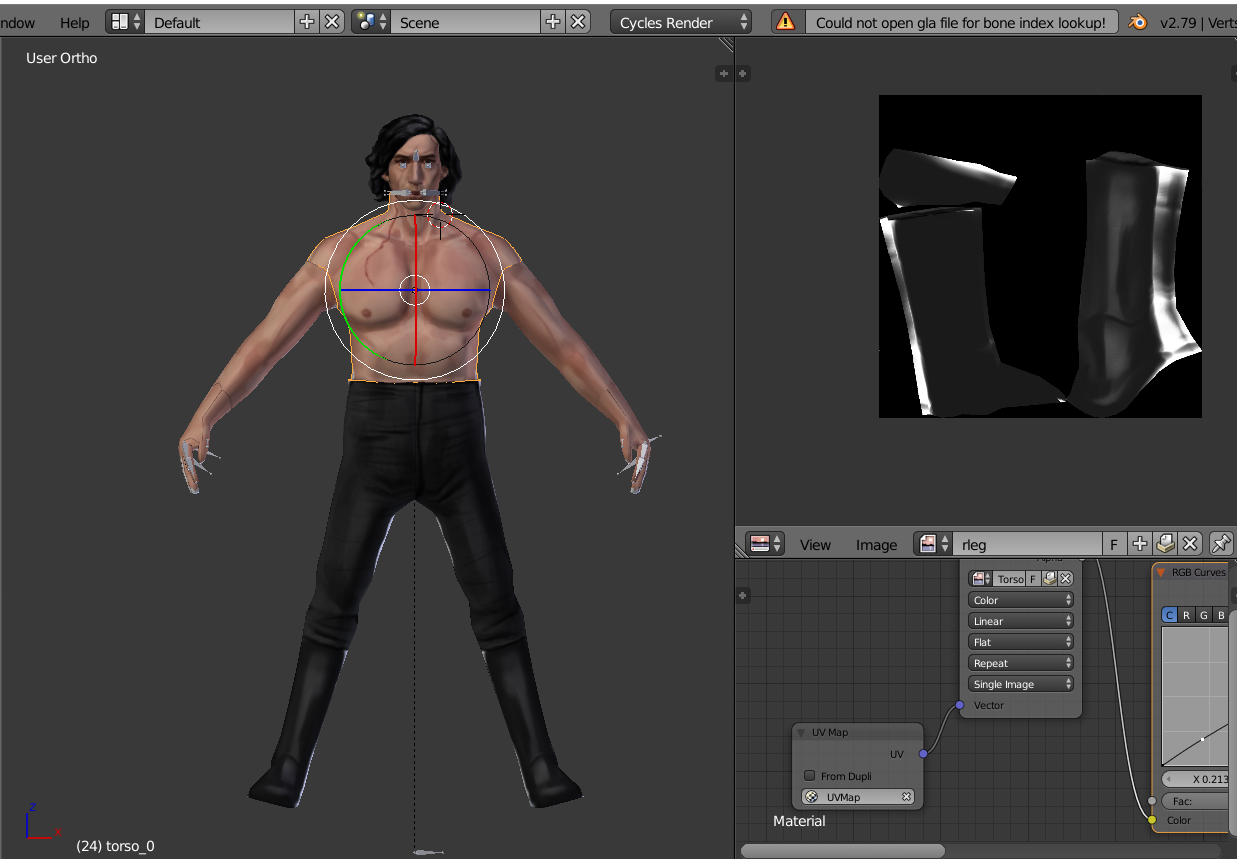The width and height of the screenshot is (1237, 859).
Task: Click the bone index lookup error message
Action: (961, 22)
